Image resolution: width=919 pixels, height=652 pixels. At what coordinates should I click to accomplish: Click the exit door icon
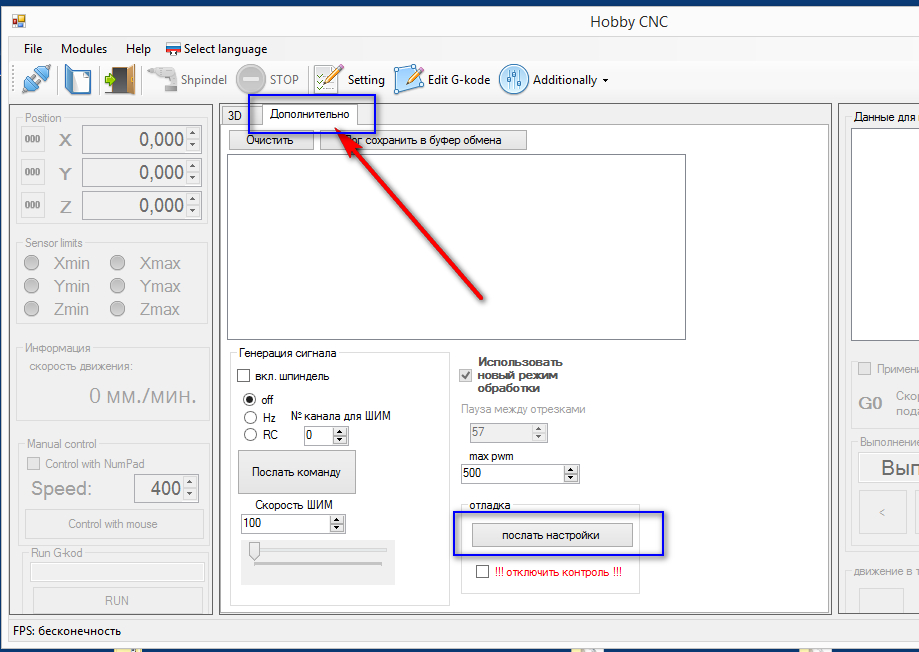pyautogui.click(x=120, y=79)
